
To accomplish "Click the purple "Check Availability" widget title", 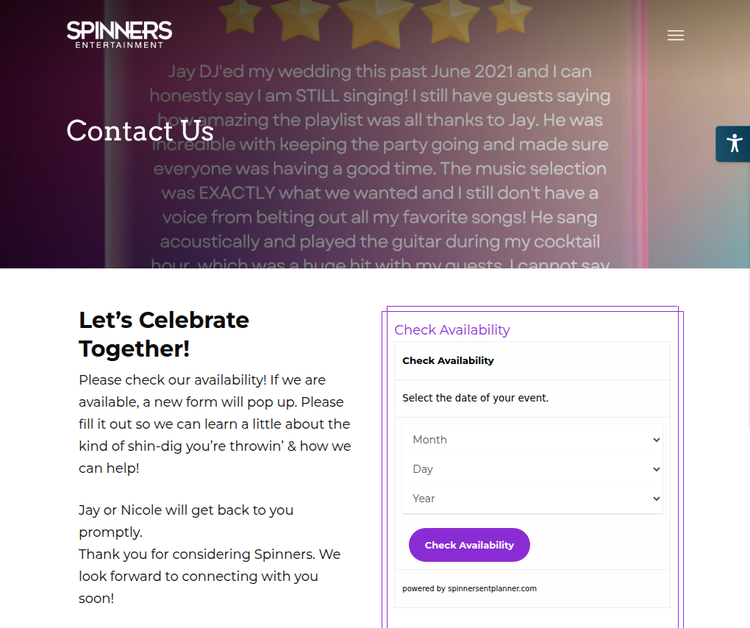I will pyautogui.click(x=452, y=330).
